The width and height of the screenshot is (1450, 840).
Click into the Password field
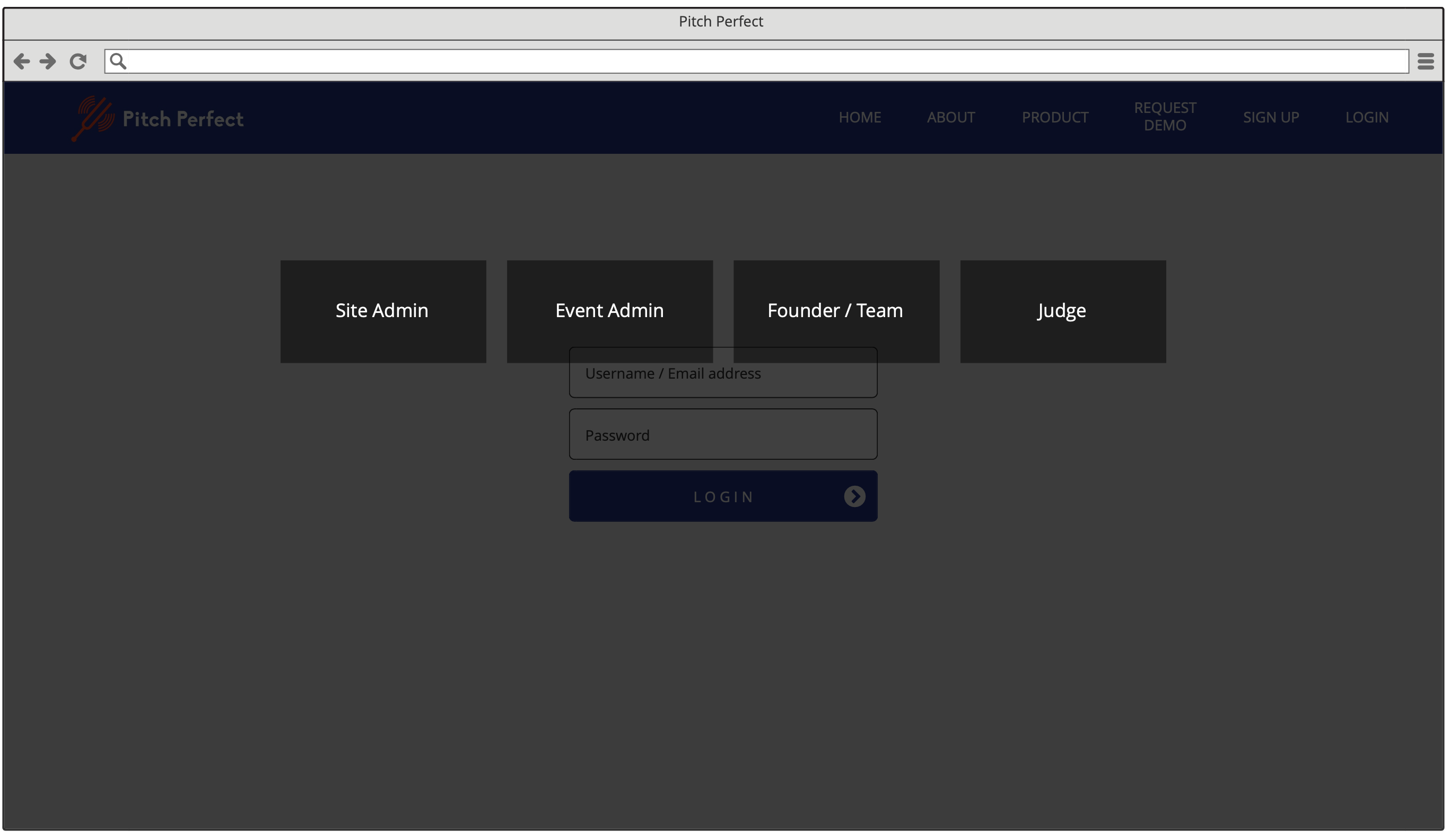723,434
